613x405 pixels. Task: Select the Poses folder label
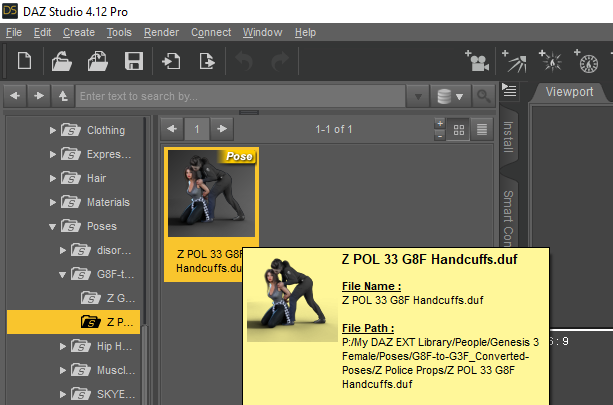click(x=102, y=226)
